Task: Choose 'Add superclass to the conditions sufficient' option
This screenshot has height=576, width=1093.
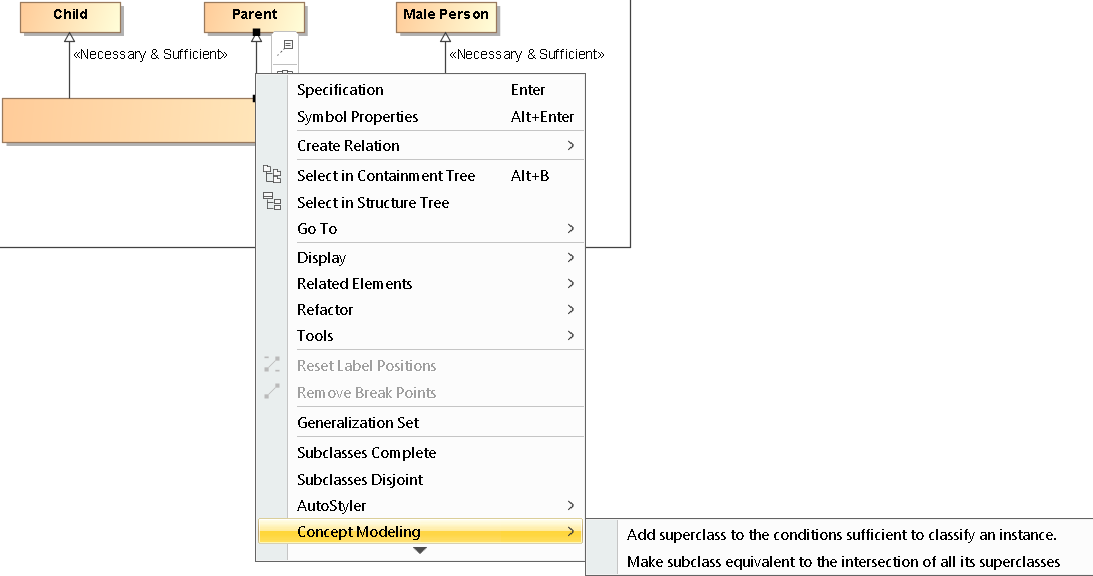Action: click(841, 536)
